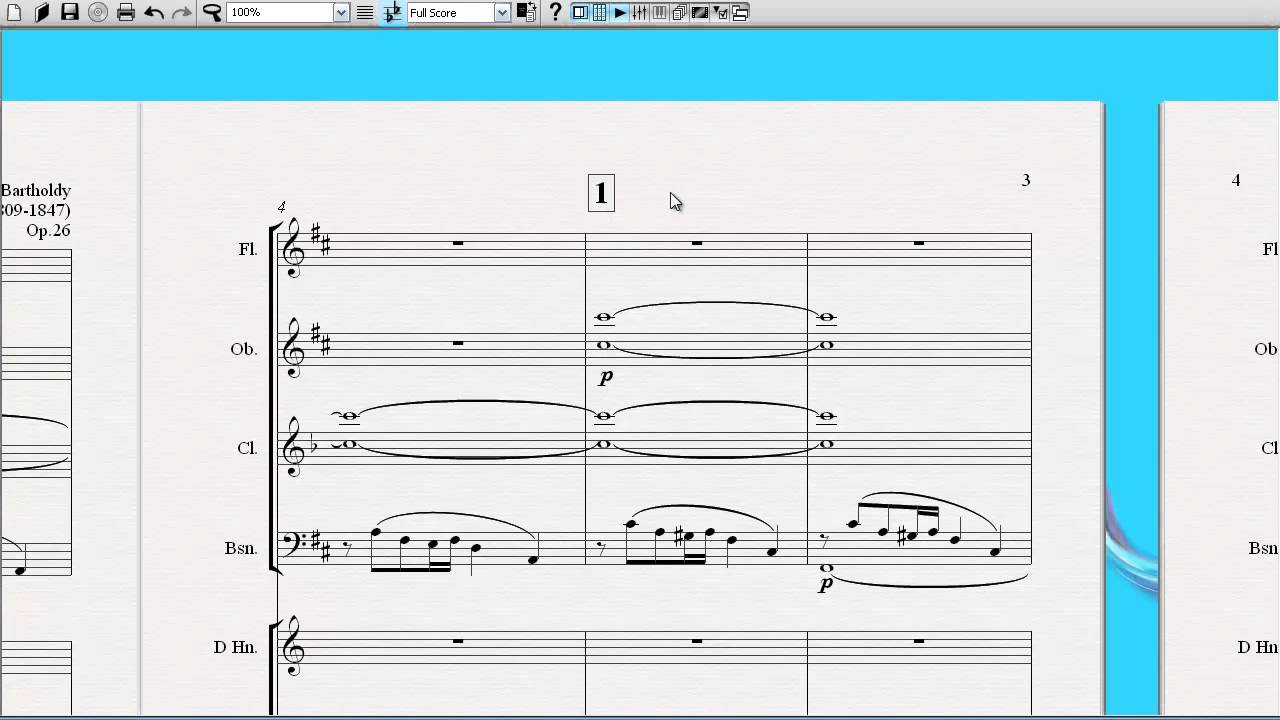The image size is (1280, 720).
Task: Toggle the Kontakt keyboard window button
Action: (x=660, y=12)
